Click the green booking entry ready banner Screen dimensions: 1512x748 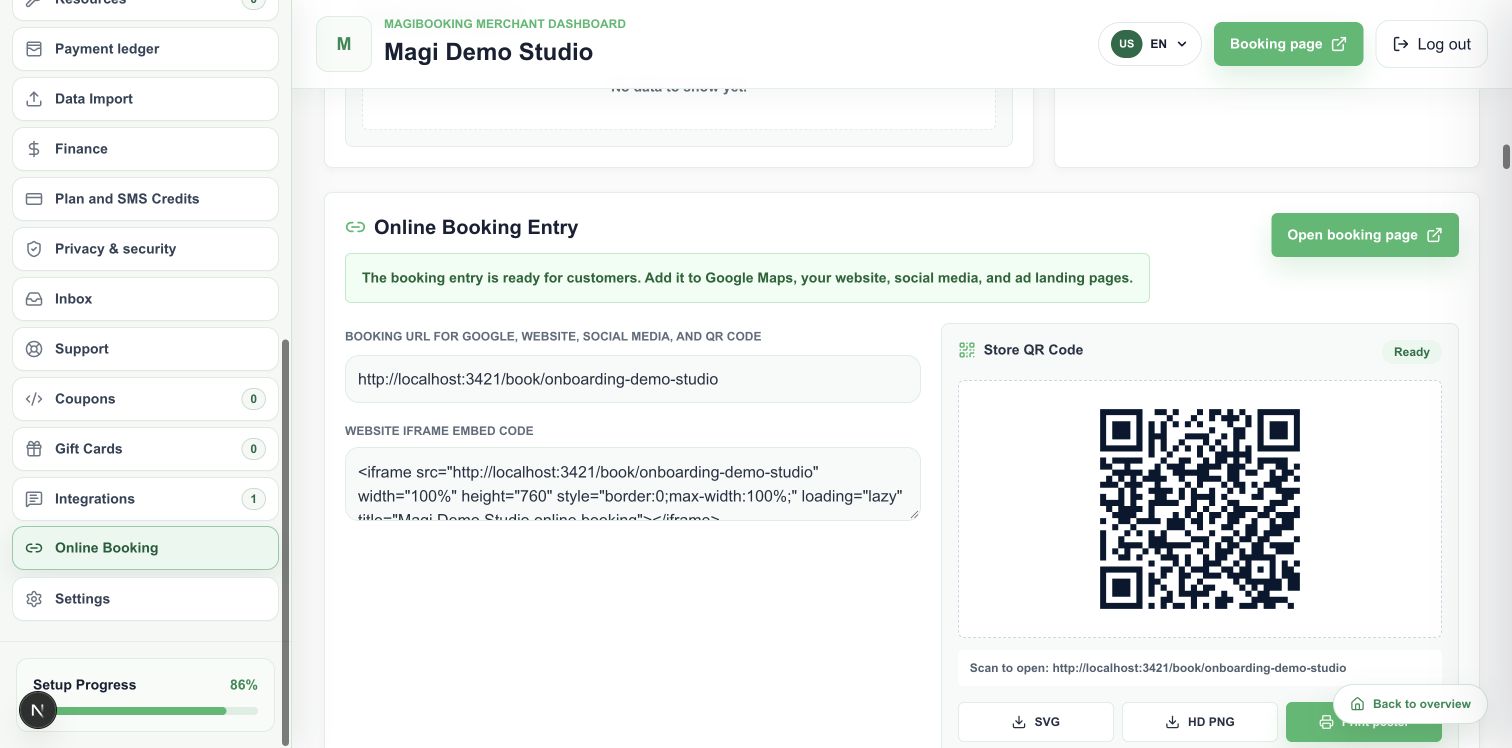[x=747, y=278]
